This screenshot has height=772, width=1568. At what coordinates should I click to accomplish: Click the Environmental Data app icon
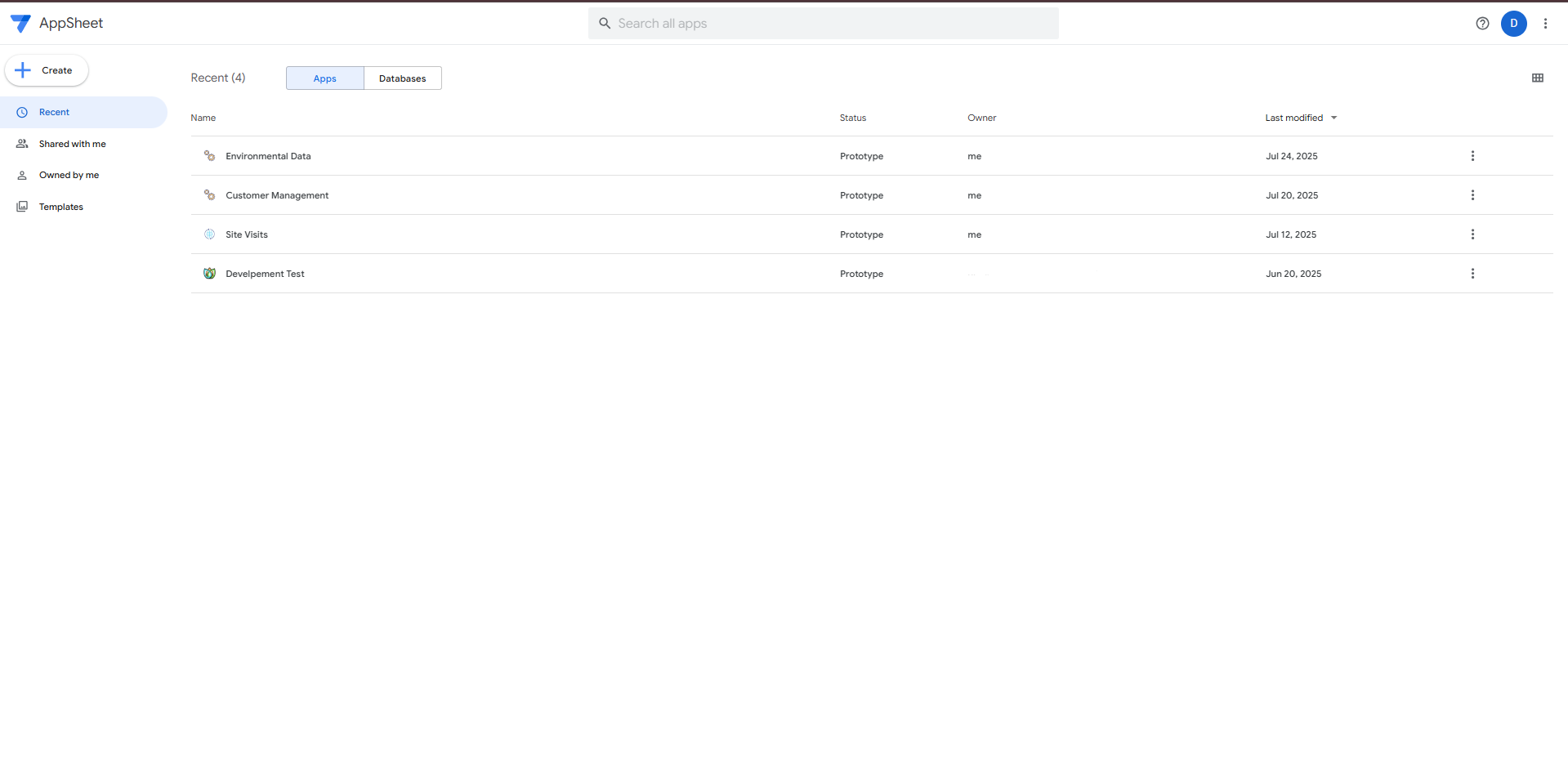(x=209, y=156)
